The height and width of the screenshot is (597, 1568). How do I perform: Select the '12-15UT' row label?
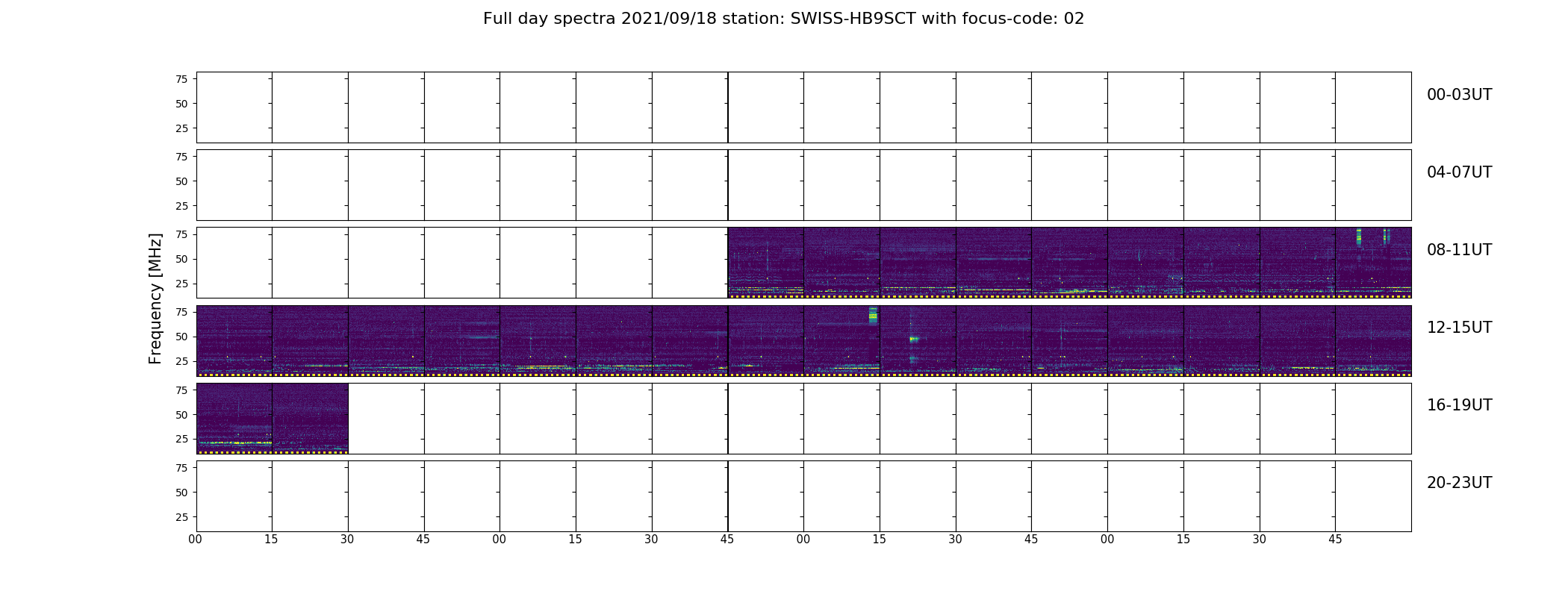[x=1459, y=328]
